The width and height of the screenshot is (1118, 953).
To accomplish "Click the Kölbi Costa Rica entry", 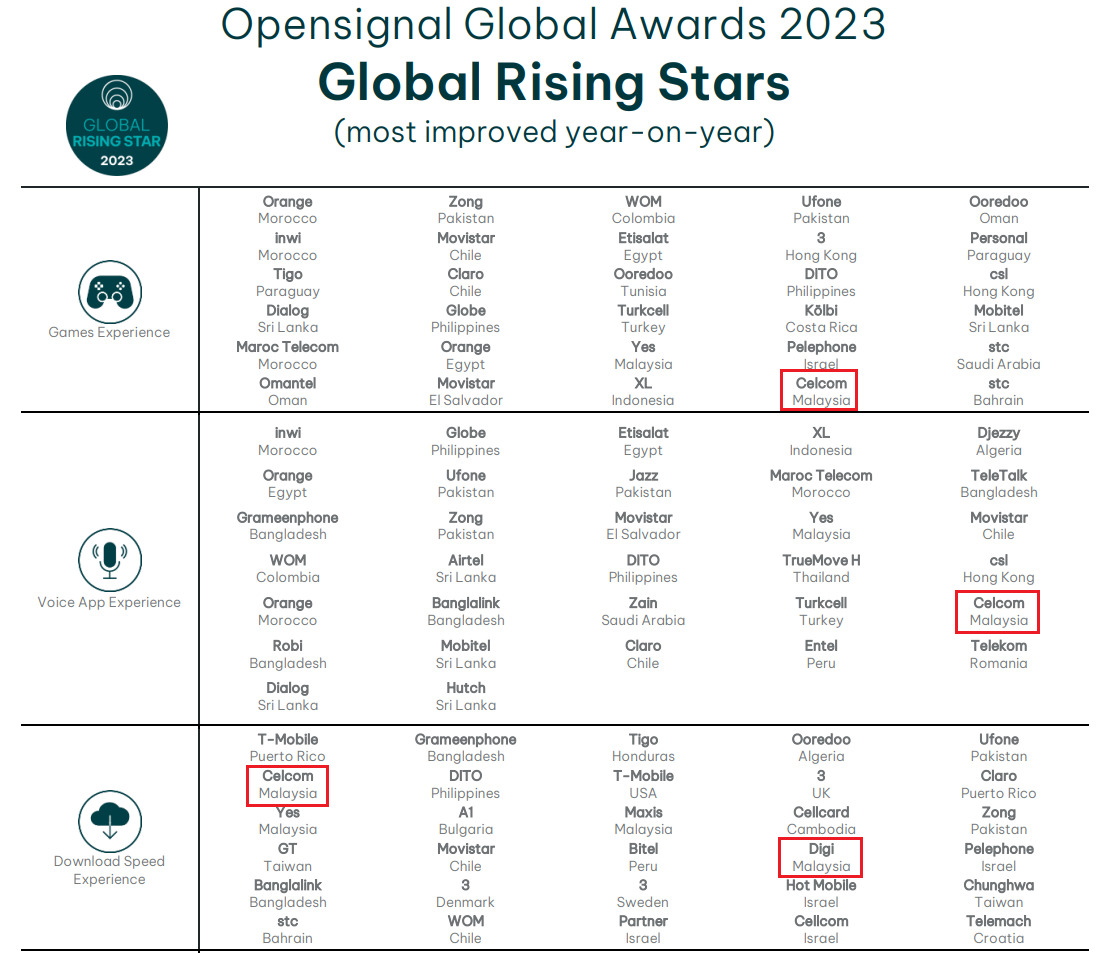I will pos(820,319).
